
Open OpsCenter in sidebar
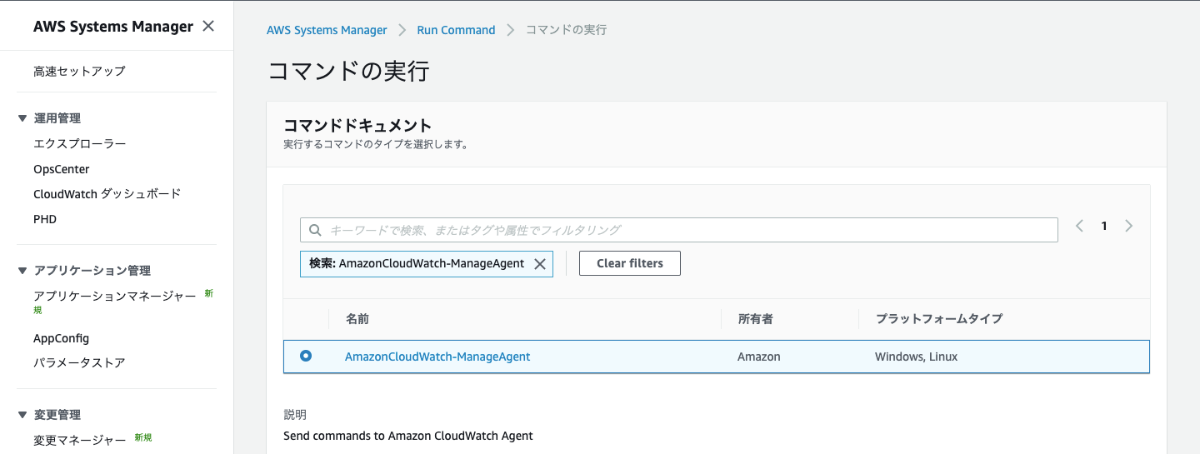coord(61,169)
